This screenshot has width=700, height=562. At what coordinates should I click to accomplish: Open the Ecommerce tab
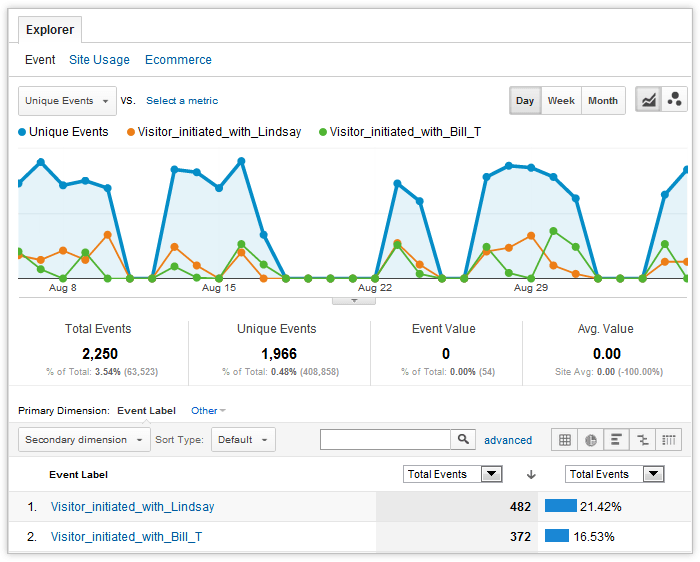click(x=178, y=60)
